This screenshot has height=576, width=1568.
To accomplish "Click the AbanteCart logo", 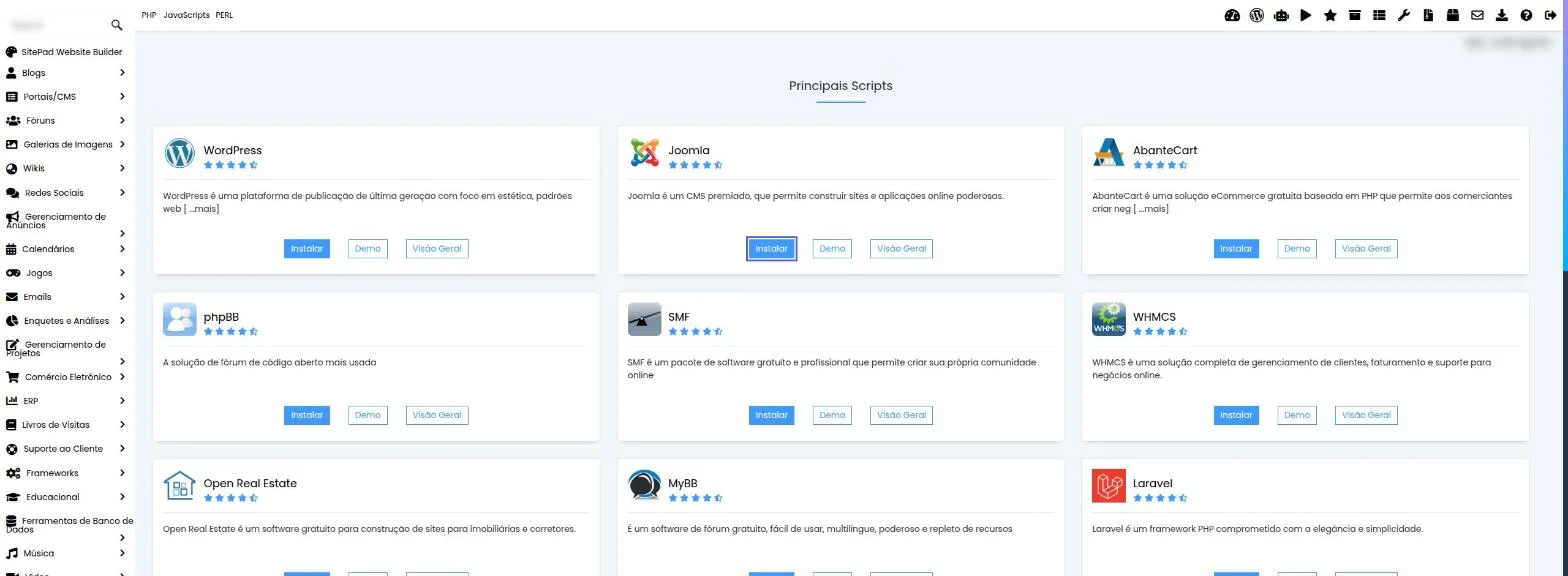I will click(x=1109, y=153).
